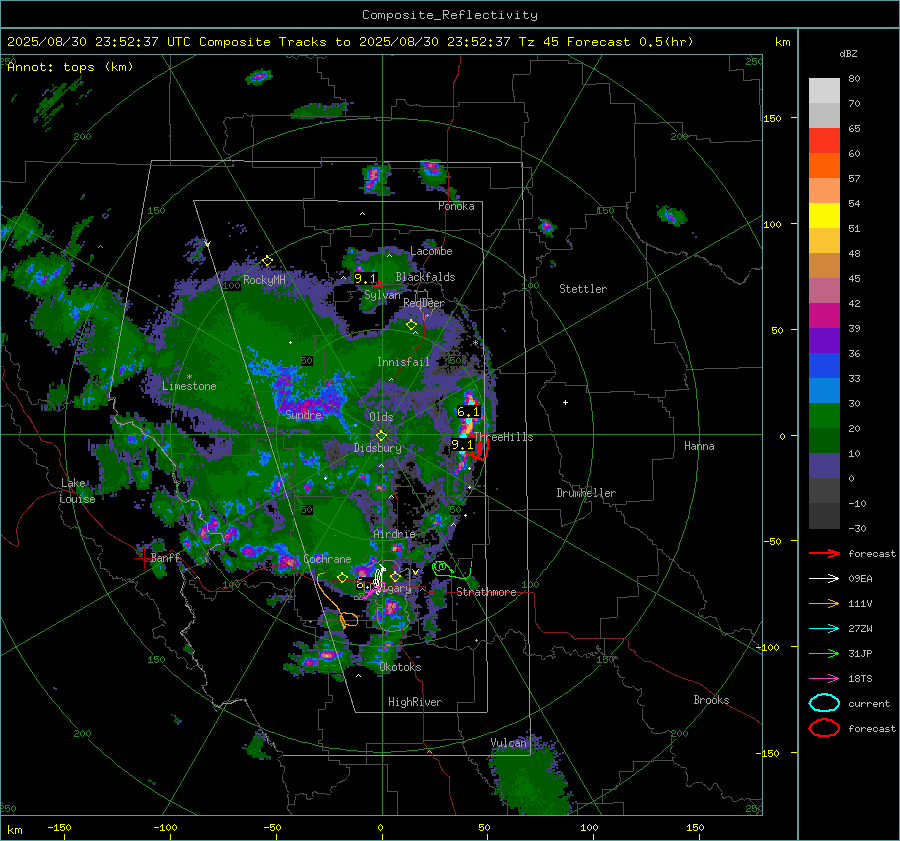Click the Composite_Reflectivity title
Viewport: 900px width, 841px height.
pyautogui.click(x=450, y=15)
